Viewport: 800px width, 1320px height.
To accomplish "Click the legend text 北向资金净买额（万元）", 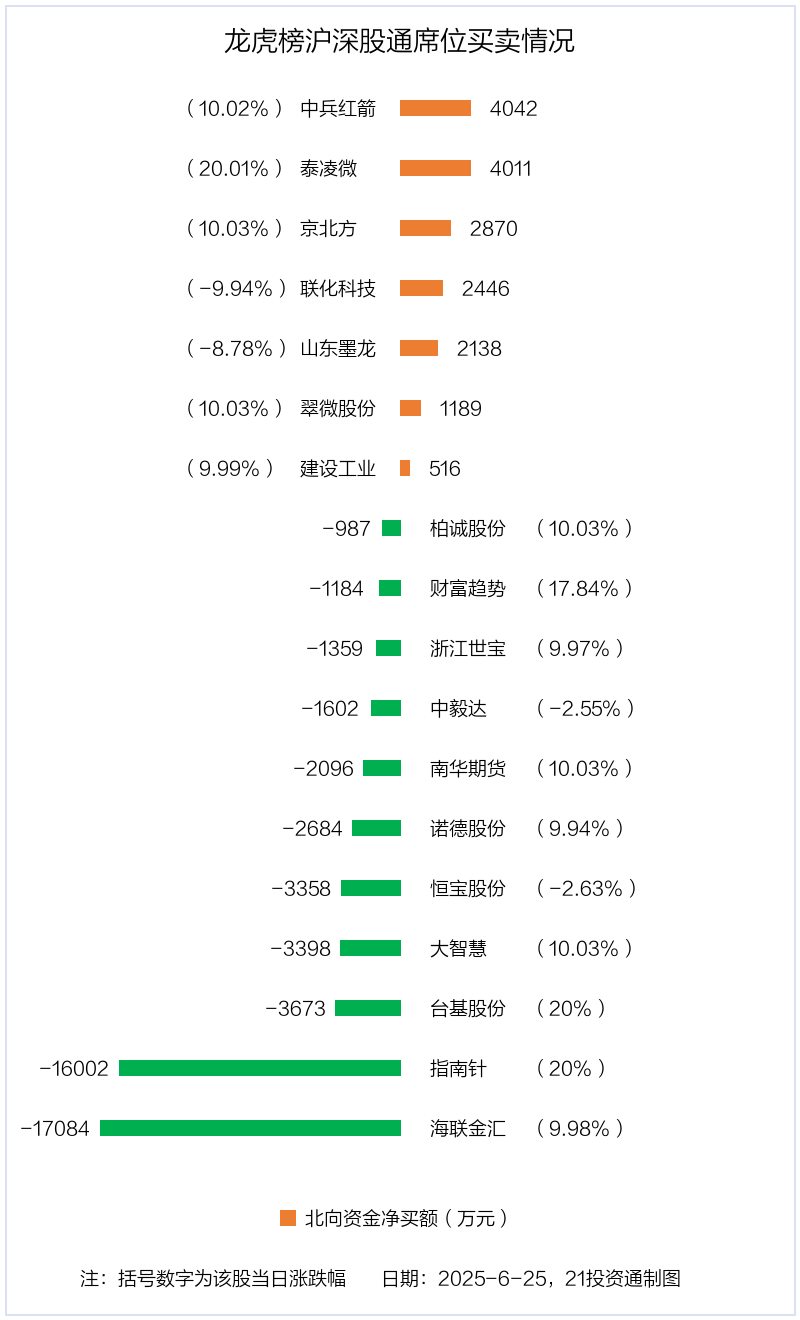I will [x=407, y=1218].
